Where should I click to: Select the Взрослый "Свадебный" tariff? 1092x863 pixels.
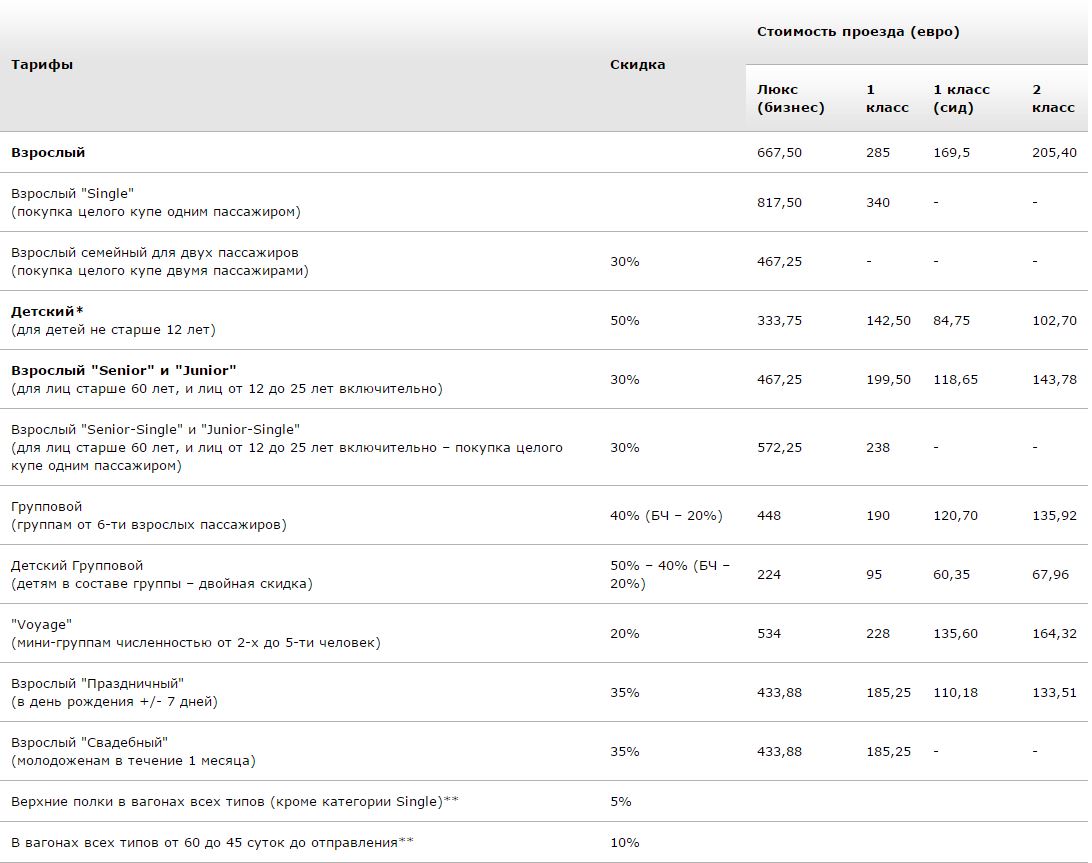(x=89, y=743)
